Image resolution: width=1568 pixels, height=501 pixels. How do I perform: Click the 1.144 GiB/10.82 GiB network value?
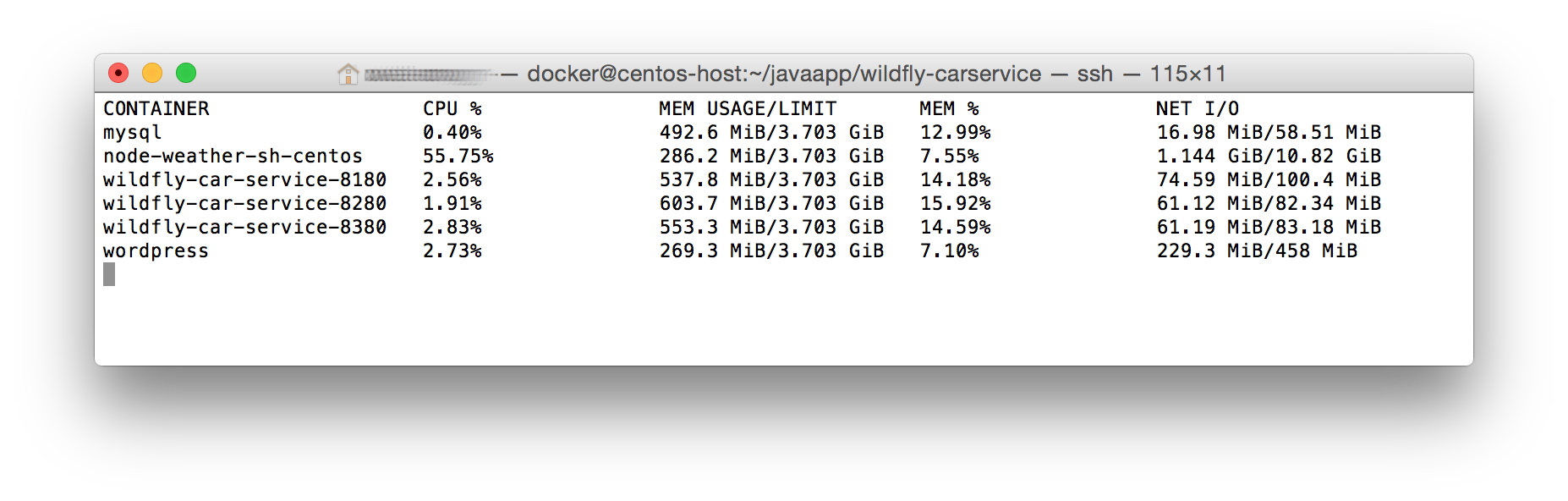[1269, 156]
